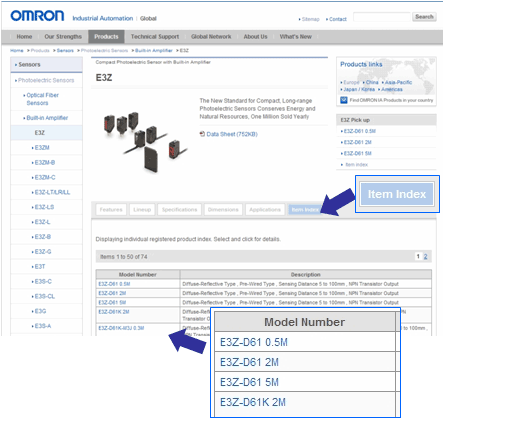Click the OMRON logo
This screenshot has width=505, height=427.
click(x=37, y=16)
